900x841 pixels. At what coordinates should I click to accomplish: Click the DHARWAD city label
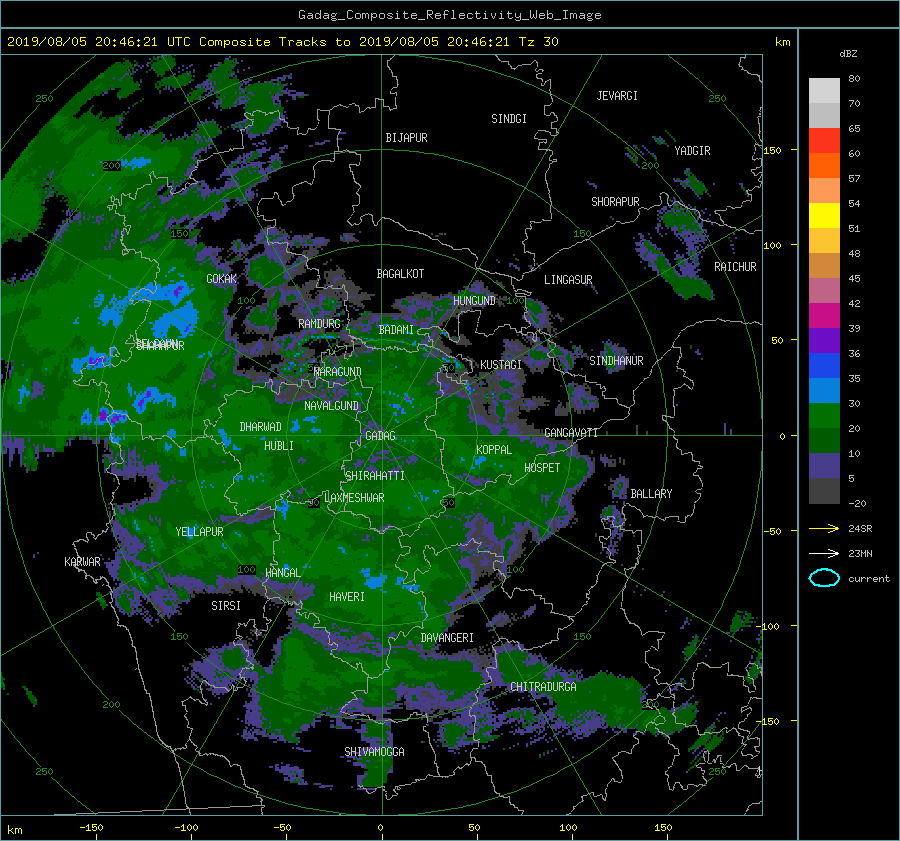[261, 427]
